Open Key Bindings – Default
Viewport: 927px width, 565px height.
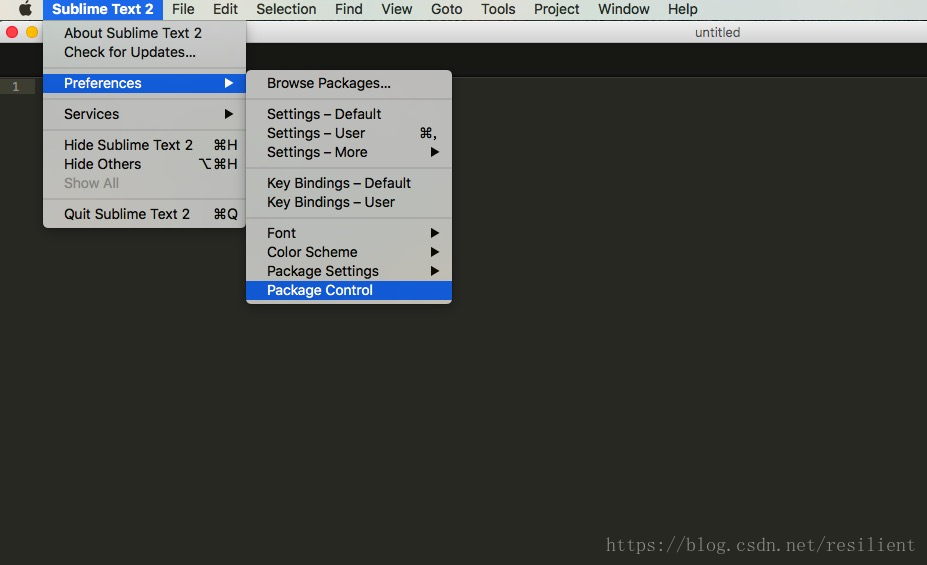(349, 183)
